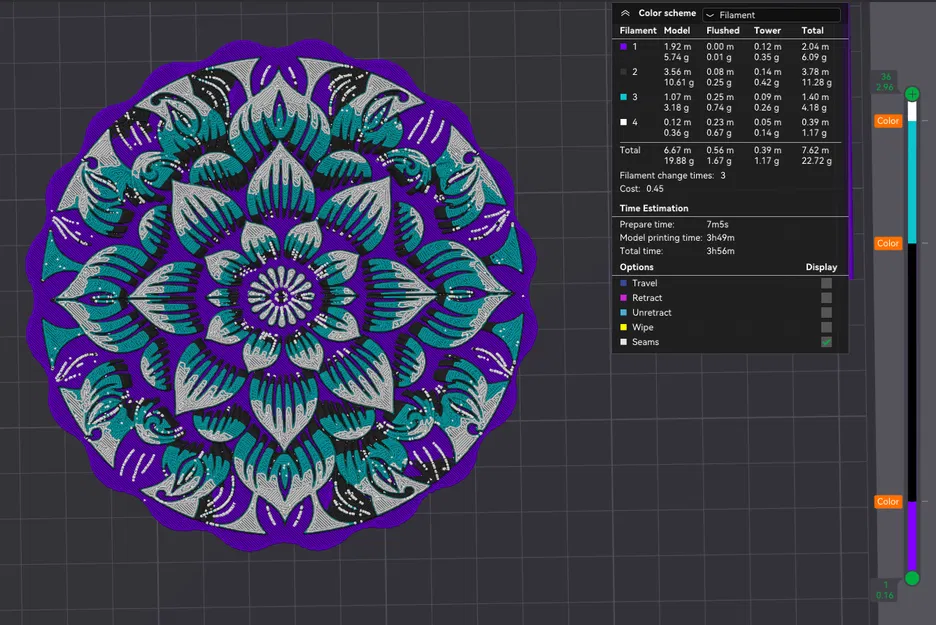
Task: Click the middle orange Color marker on the slider
Action: click(x=887, y=243)
